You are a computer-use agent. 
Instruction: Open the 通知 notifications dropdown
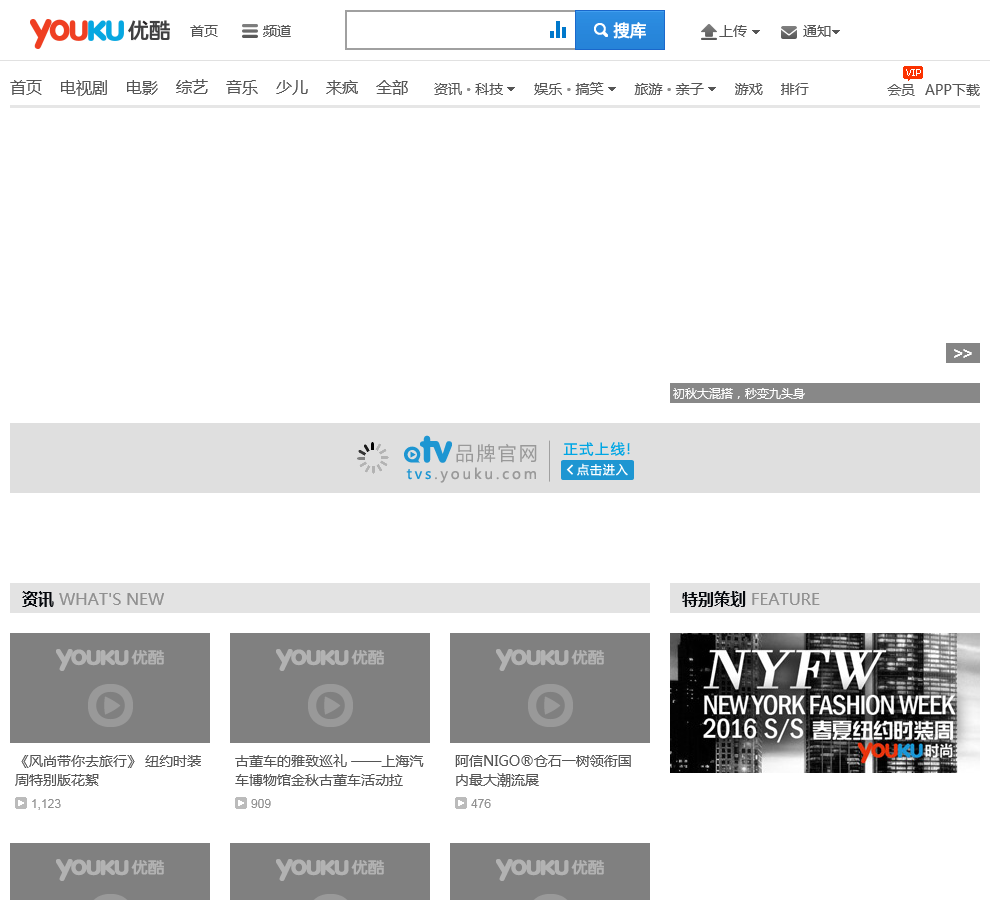810,31
